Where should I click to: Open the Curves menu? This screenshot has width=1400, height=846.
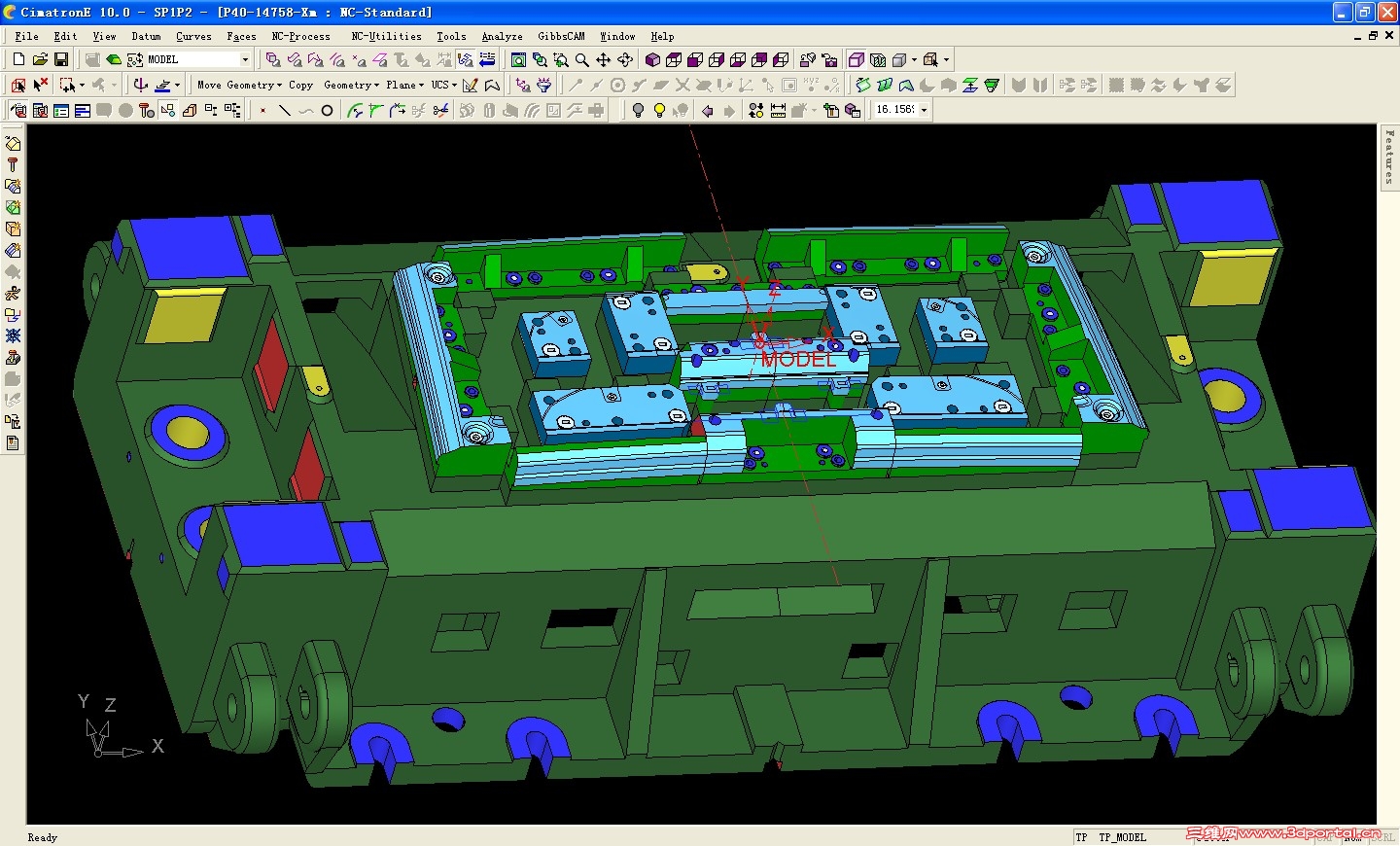(x=193, y=36)
